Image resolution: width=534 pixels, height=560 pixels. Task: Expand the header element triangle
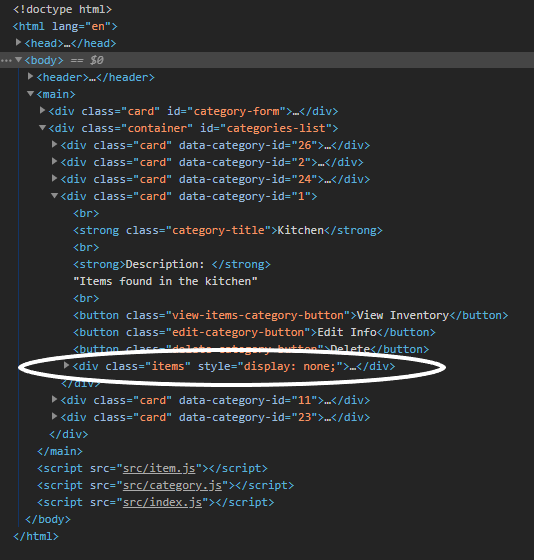point(30,76)
